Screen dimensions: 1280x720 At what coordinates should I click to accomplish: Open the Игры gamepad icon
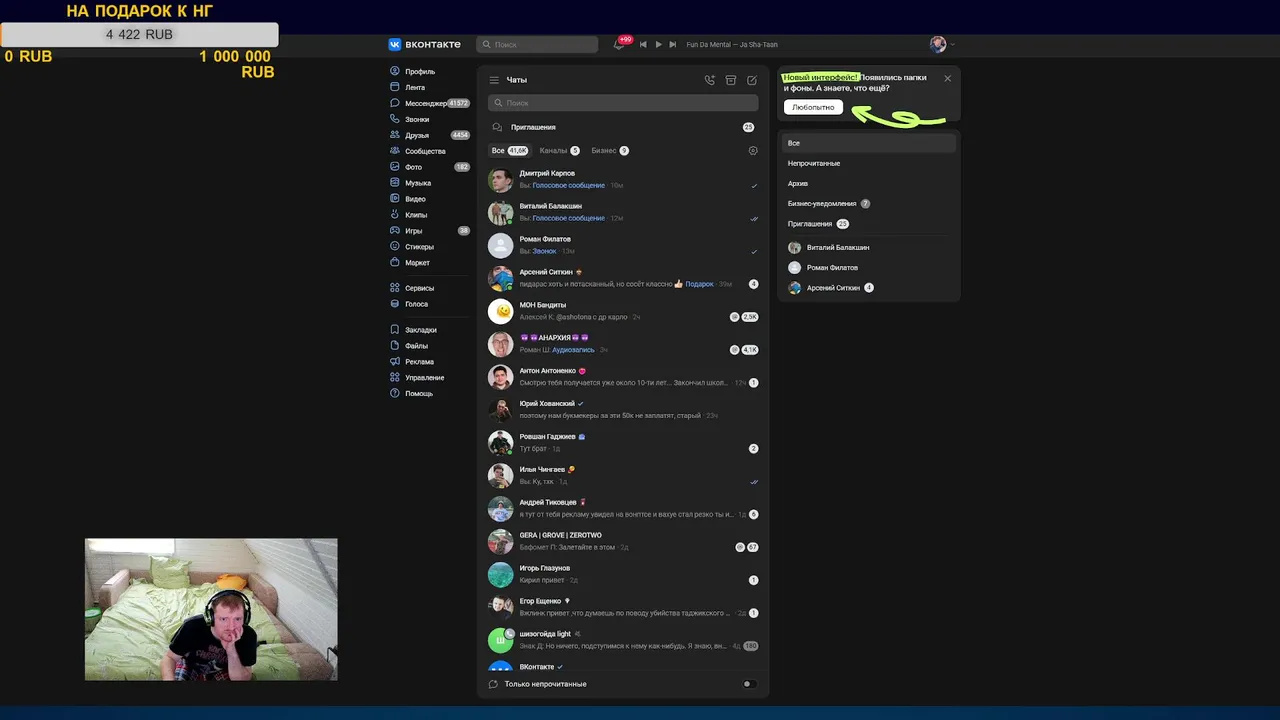pyautogui.click(x=395, y=231)
